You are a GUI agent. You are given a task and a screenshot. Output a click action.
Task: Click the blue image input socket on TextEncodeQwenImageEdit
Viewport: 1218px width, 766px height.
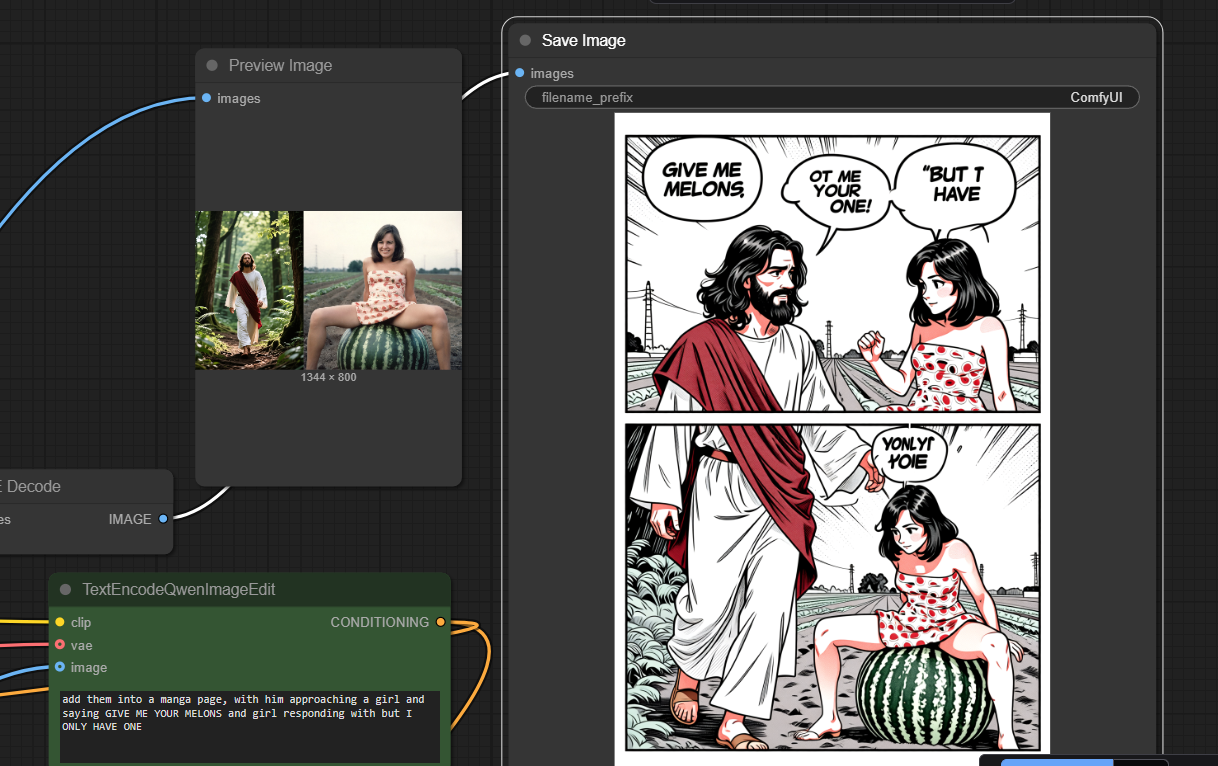click(60, 667)
